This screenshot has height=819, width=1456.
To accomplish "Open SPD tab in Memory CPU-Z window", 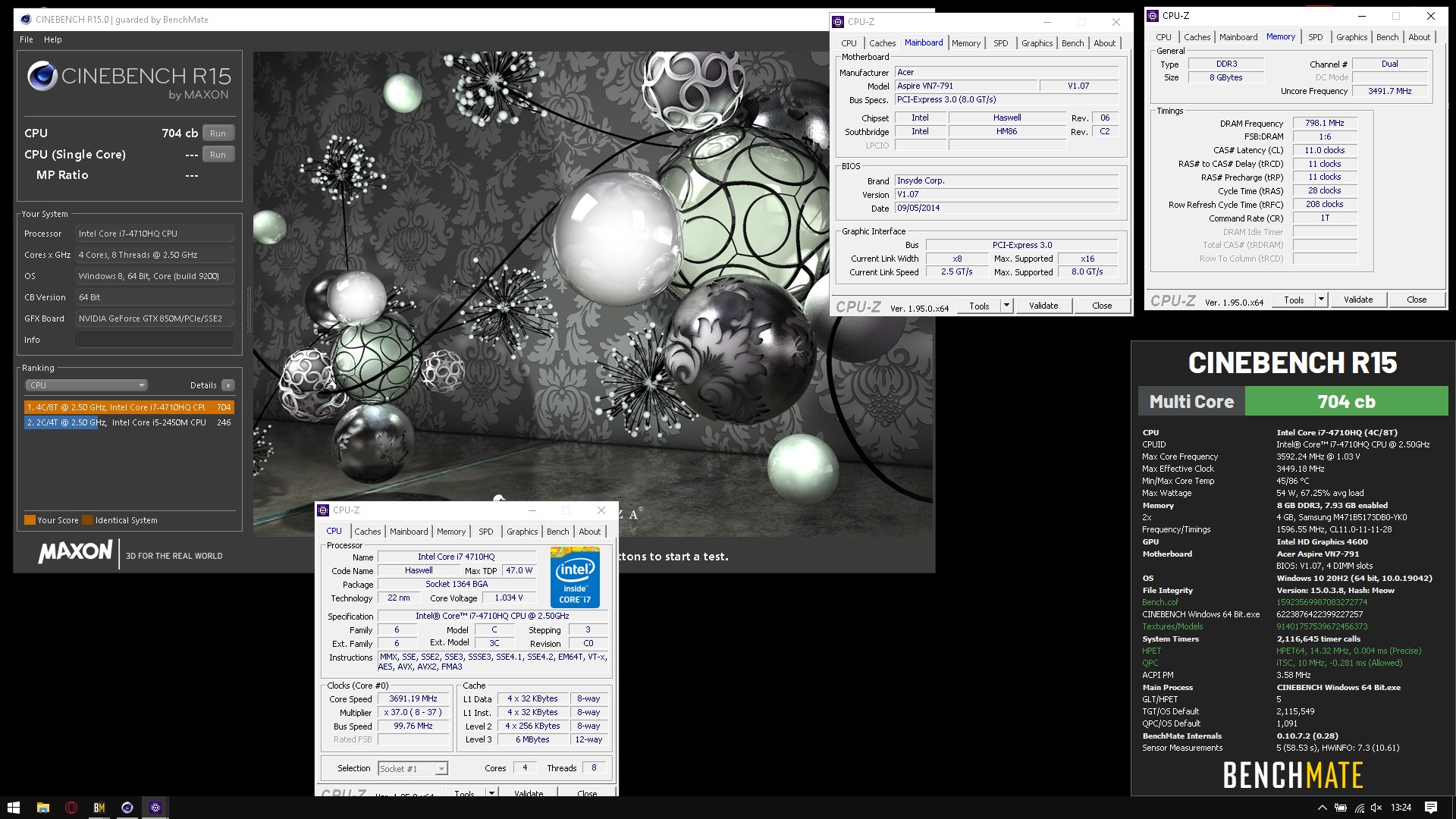I will pos(1316,37).
